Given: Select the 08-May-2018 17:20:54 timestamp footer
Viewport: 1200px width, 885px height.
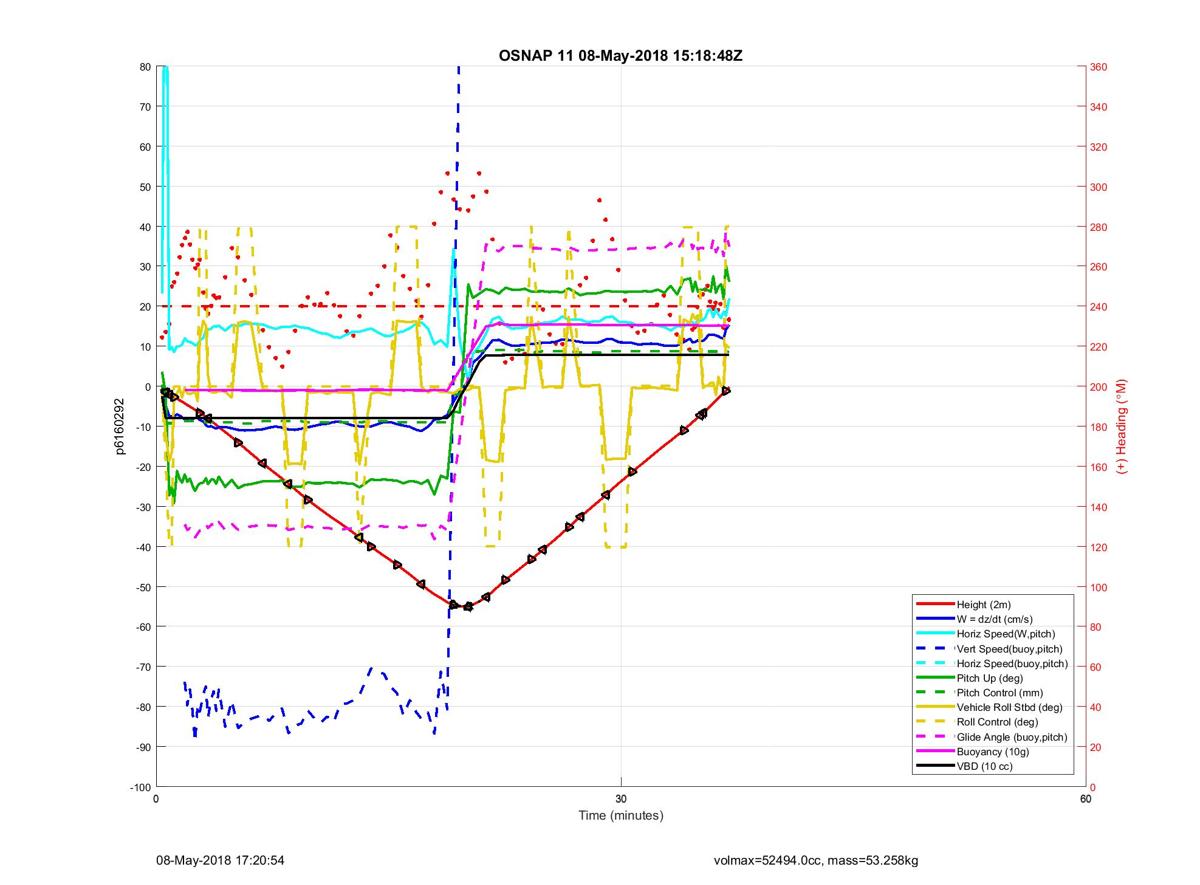Looking at the screenshot, I should pos(220,860).
